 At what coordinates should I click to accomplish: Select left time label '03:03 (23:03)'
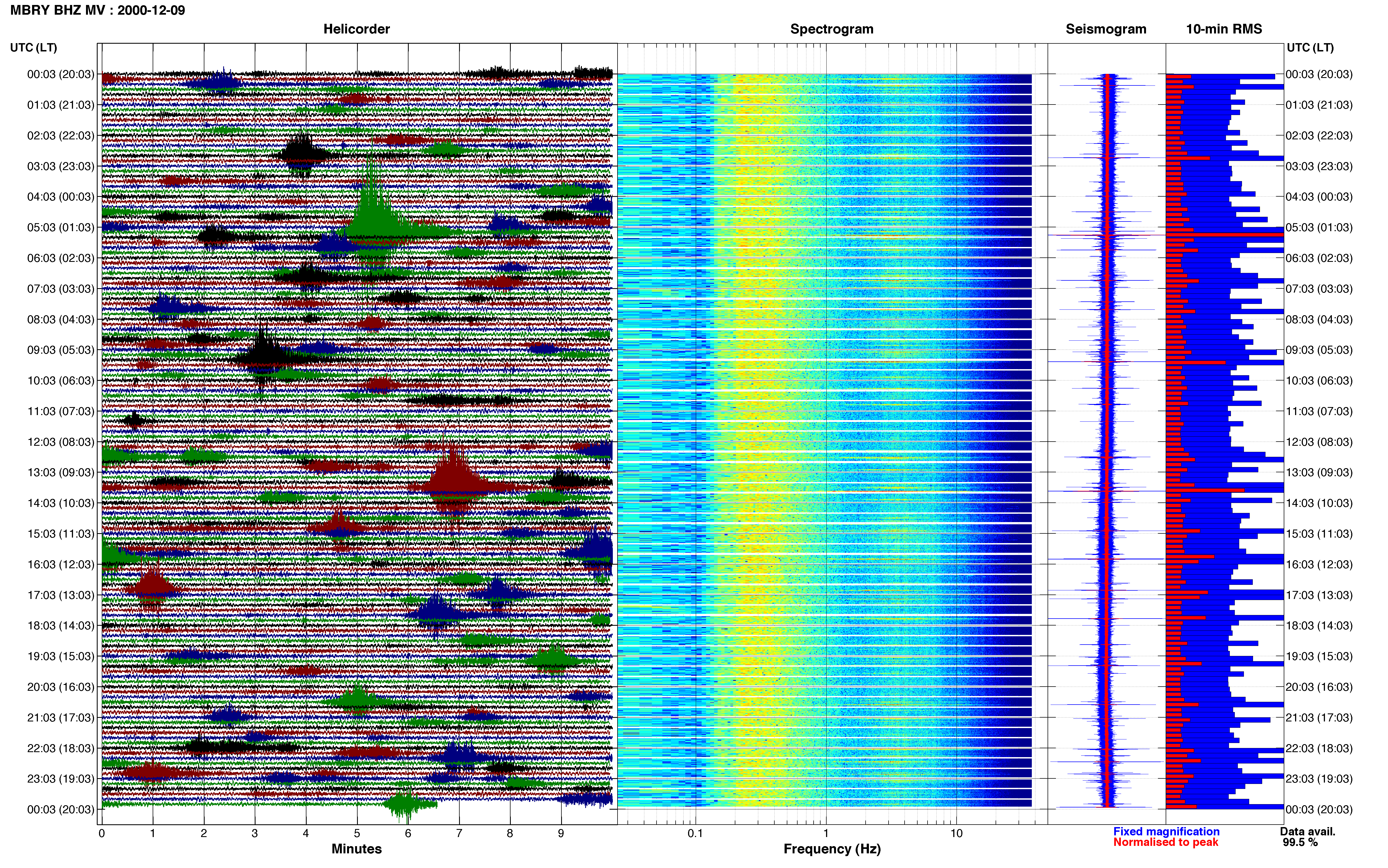click(60, 166)
